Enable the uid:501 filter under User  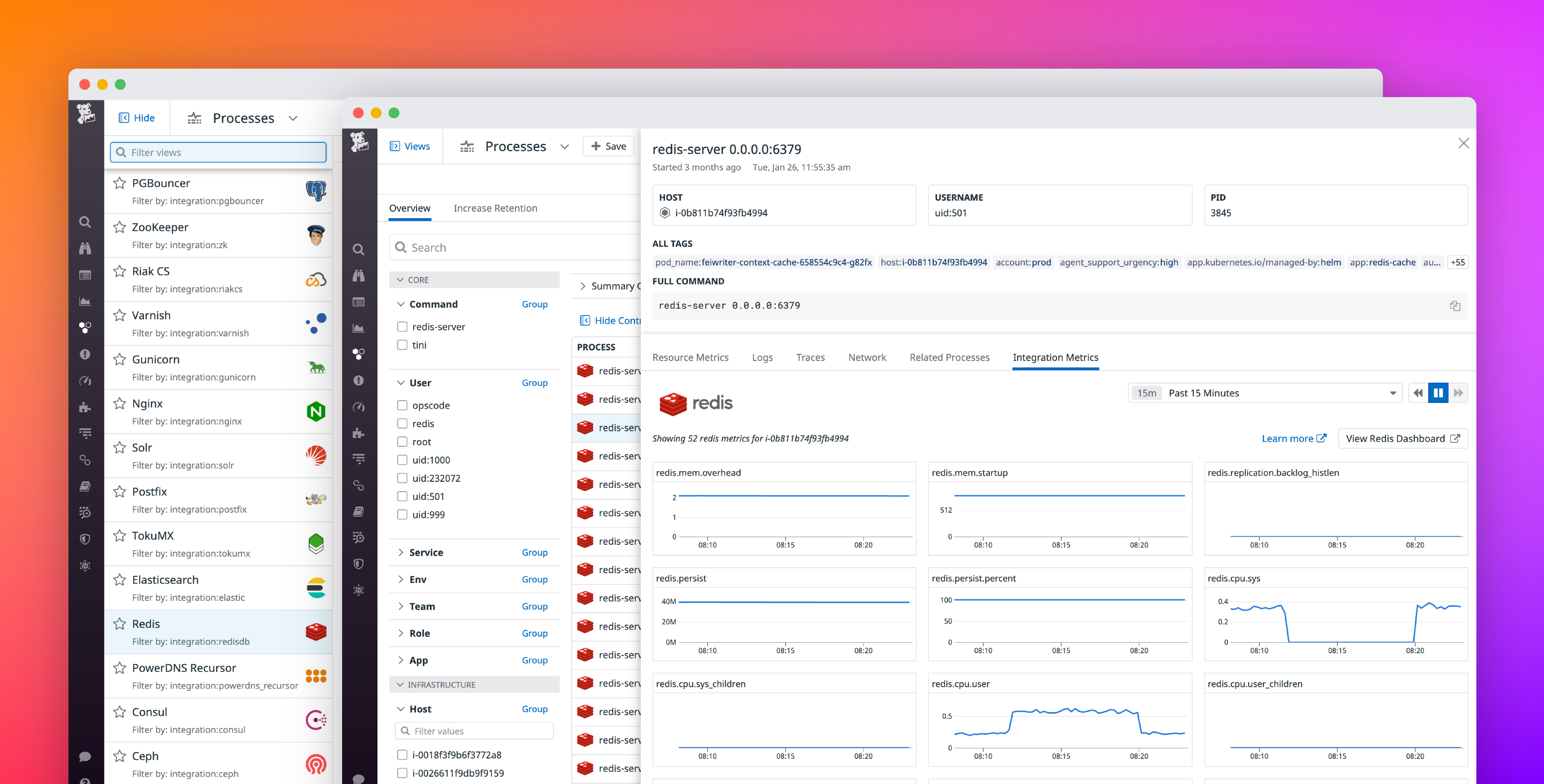click(401, 496)
